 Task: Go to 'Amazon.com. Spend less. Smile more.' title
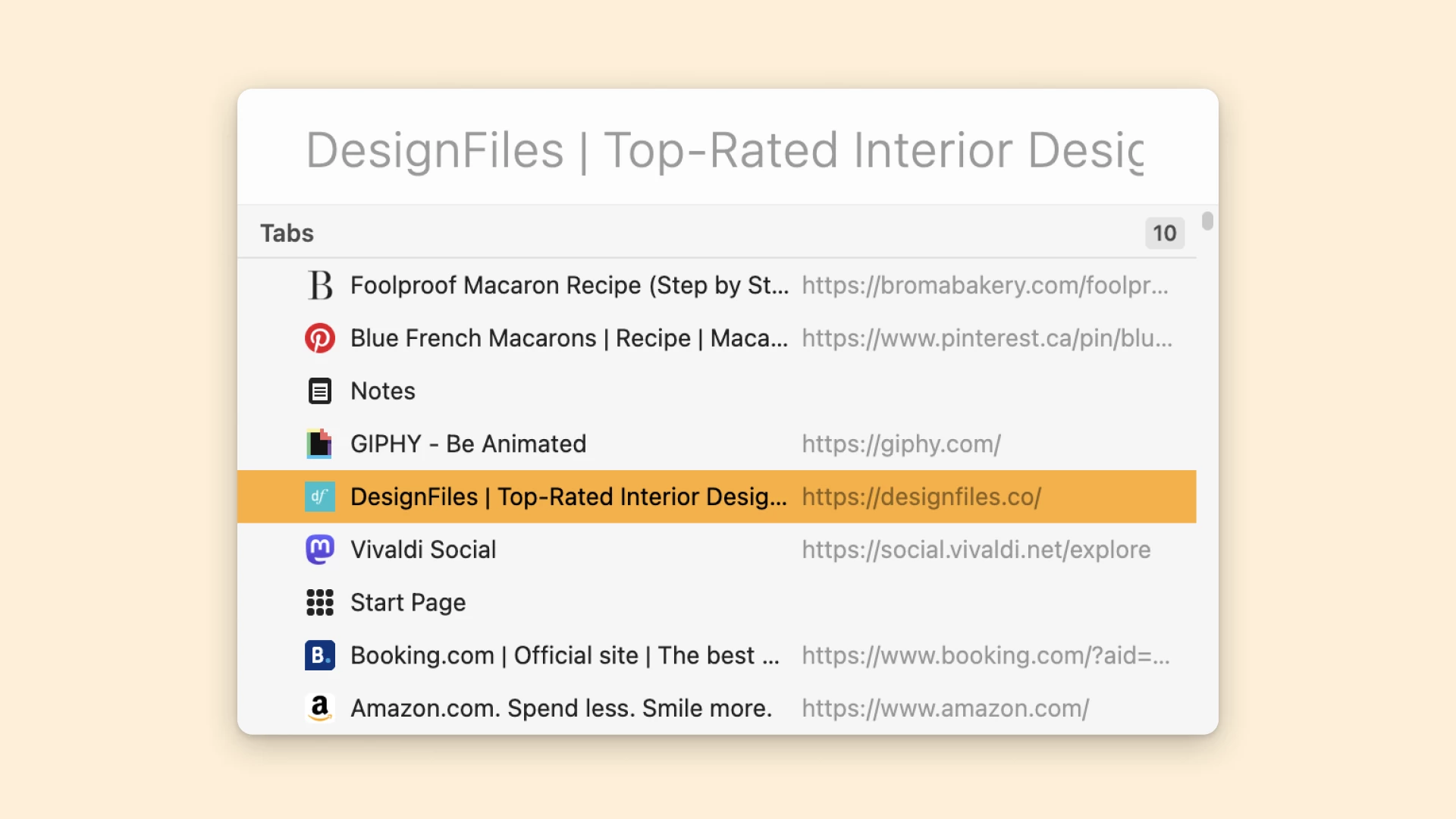coord(561,708)
